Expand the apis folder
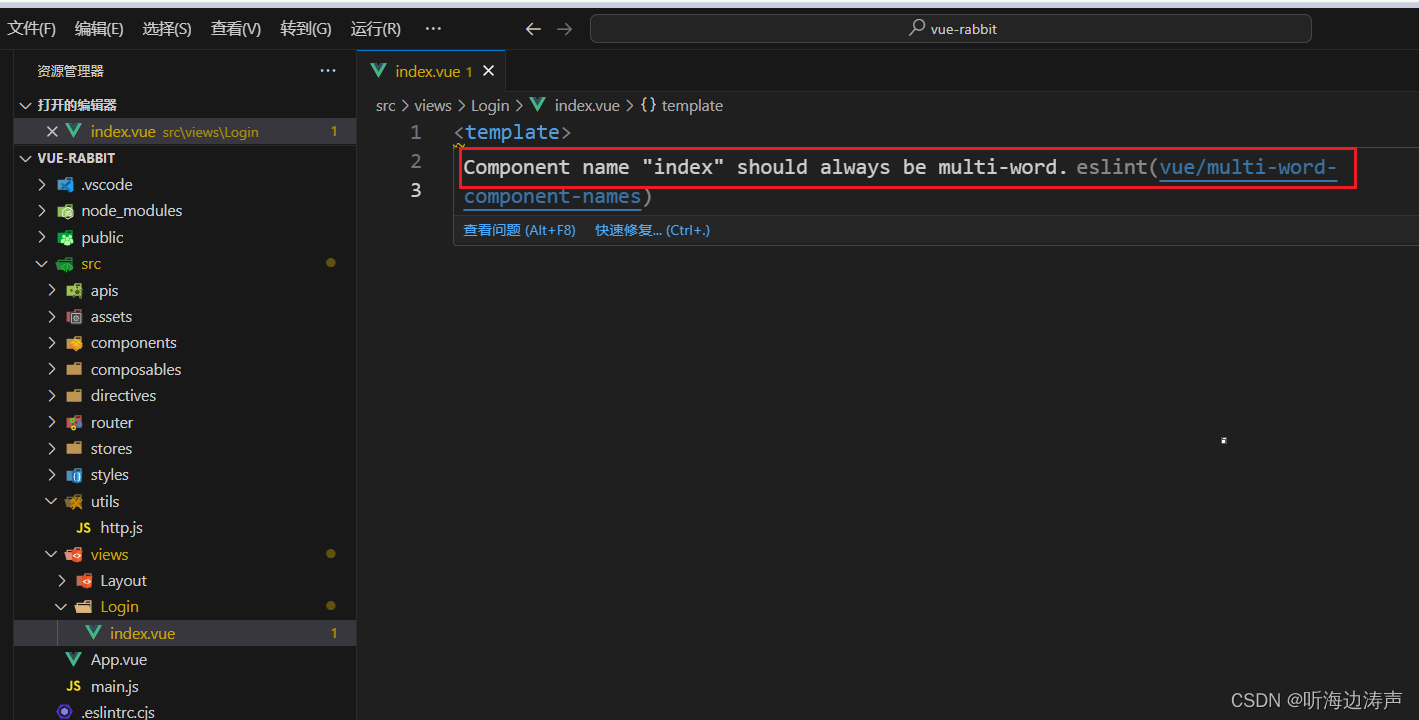1419x720 pixels. click(52, 291)
